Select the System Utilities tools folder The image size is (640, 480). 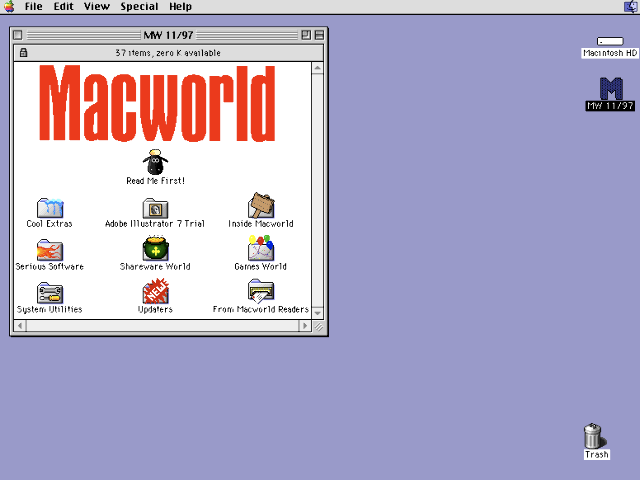(x=50, y=293)
